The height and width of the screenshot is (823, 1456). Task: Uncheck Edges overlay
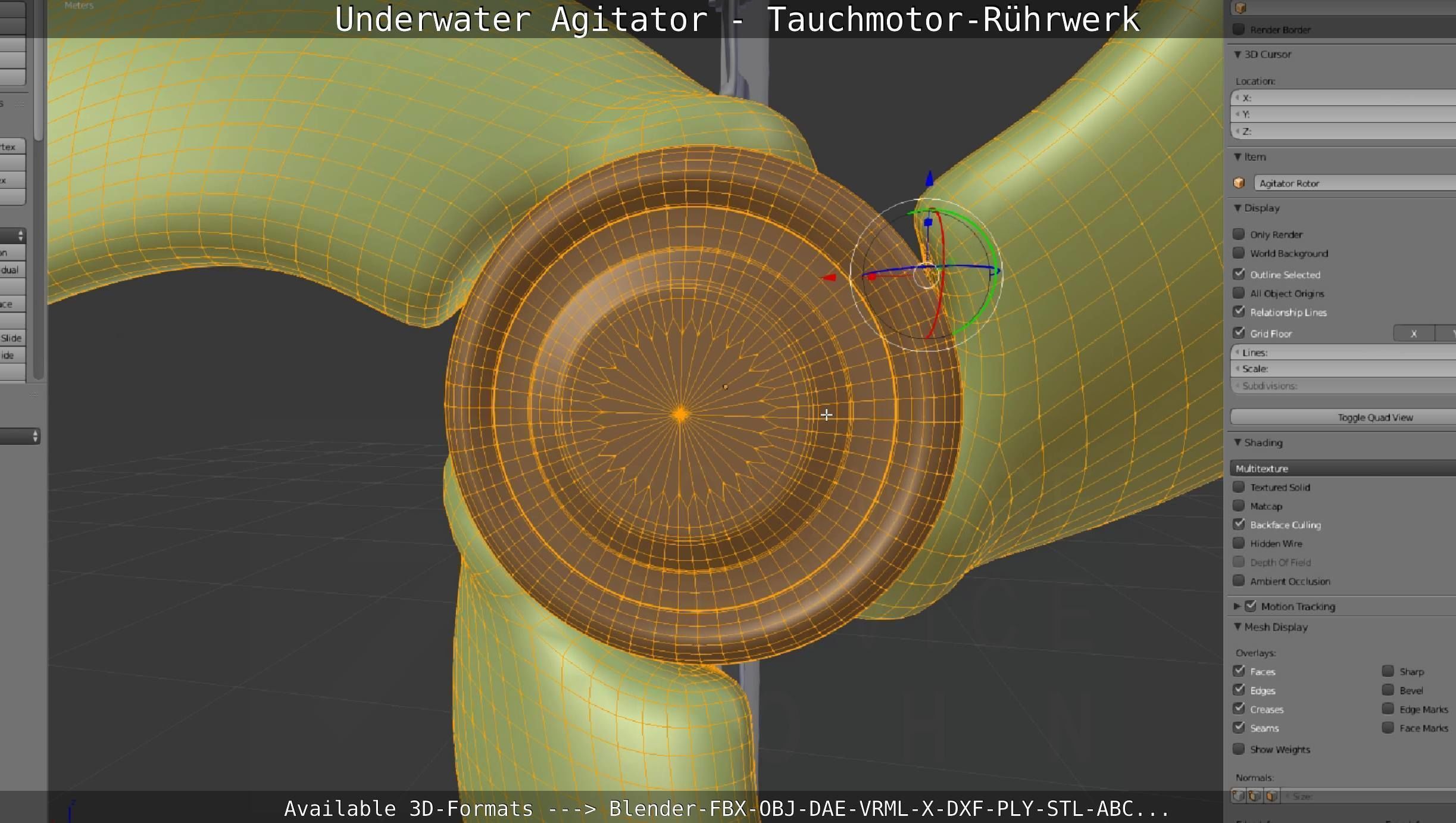[x=1239, y=690]
